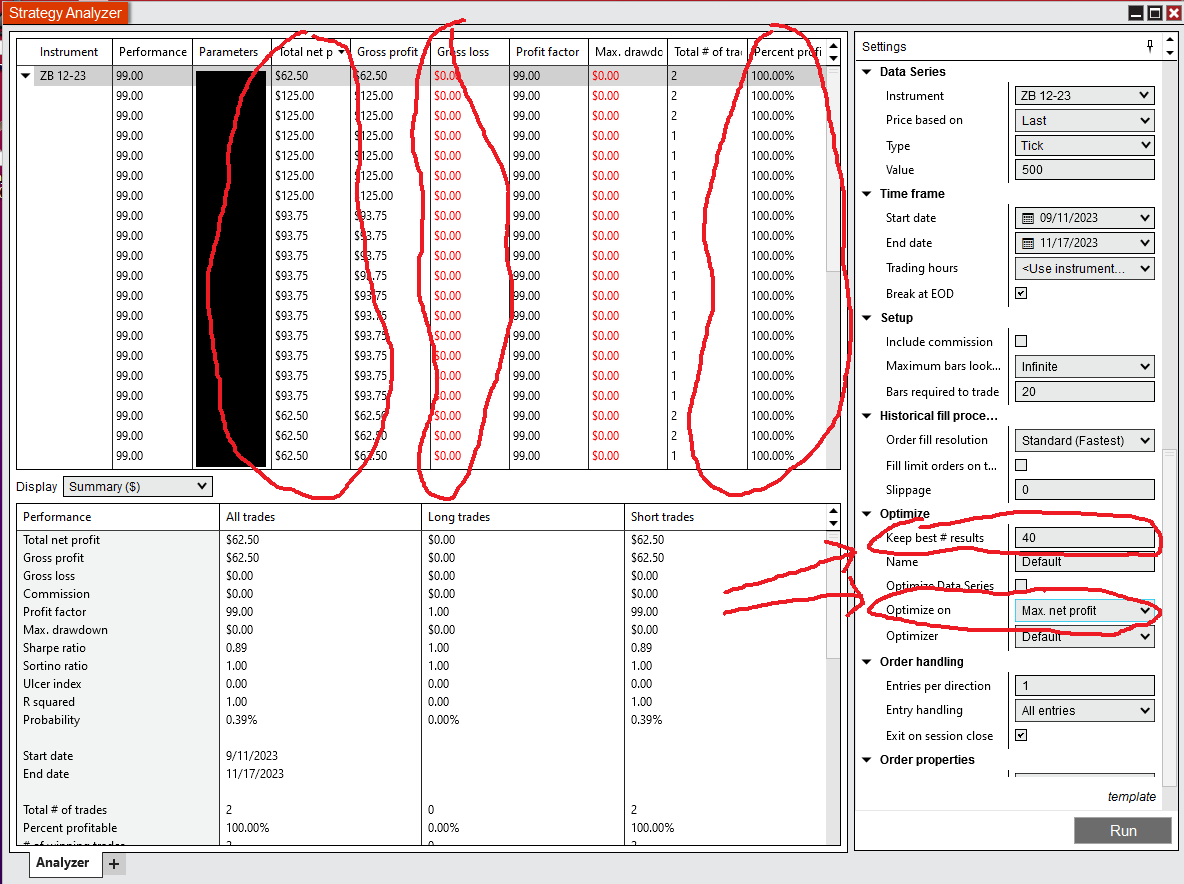This screenshot has width=1184, height=884.
Task: Sort by Gross profit column header
Action: point(390,52)
